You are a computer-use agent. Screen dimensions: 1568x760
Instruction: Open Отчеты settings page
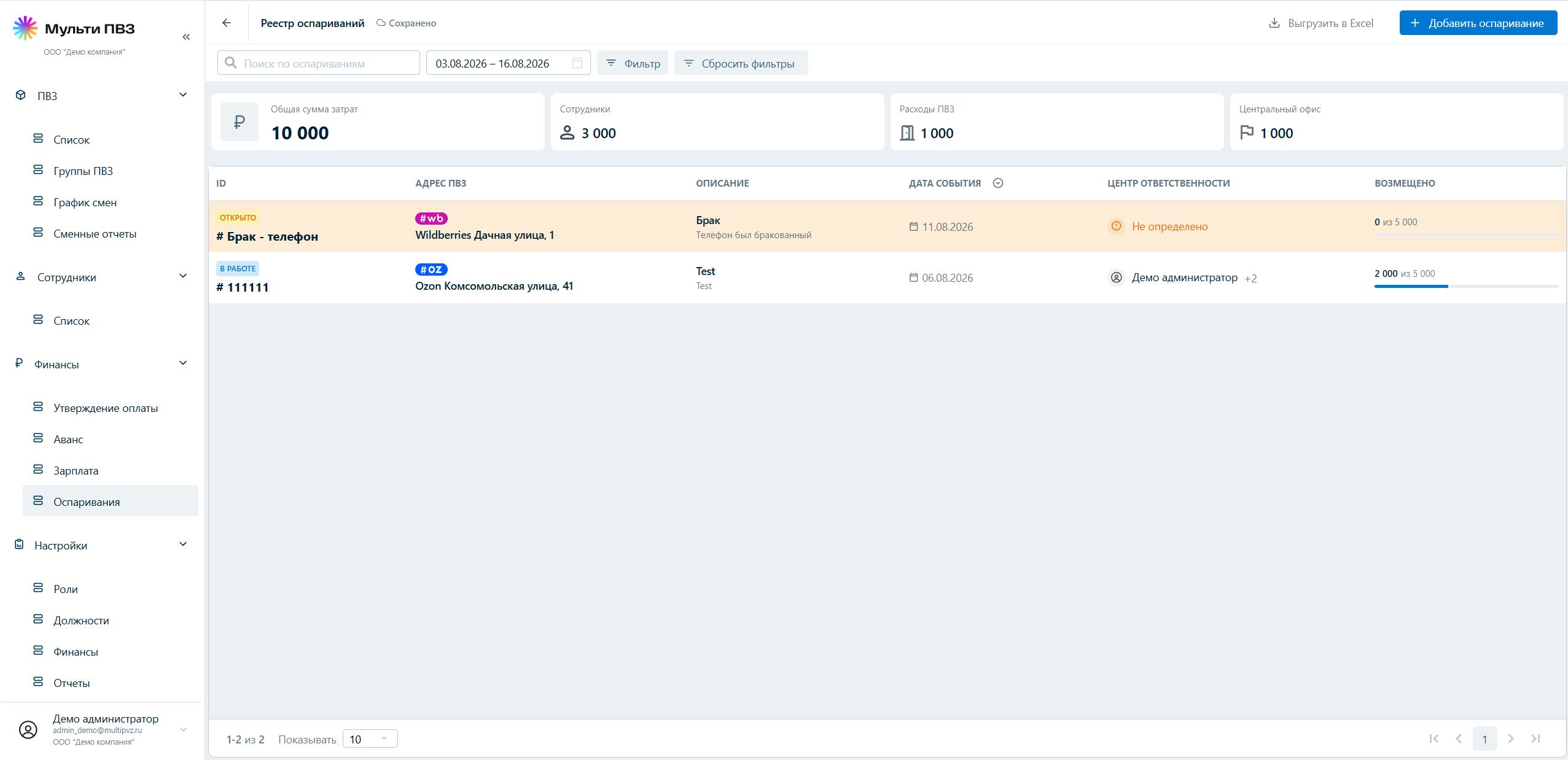(x=111, y=683)
